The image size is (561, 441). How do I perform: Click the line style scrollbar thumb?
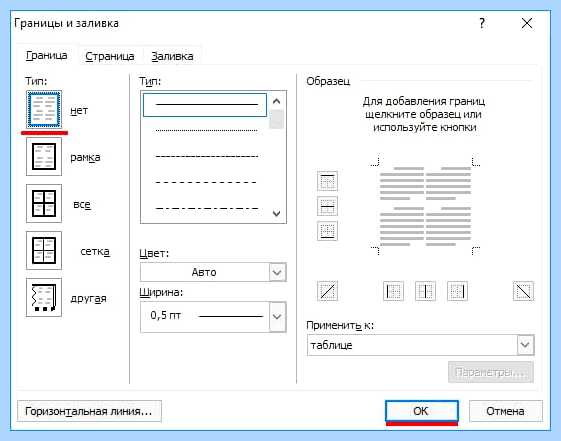276,119
